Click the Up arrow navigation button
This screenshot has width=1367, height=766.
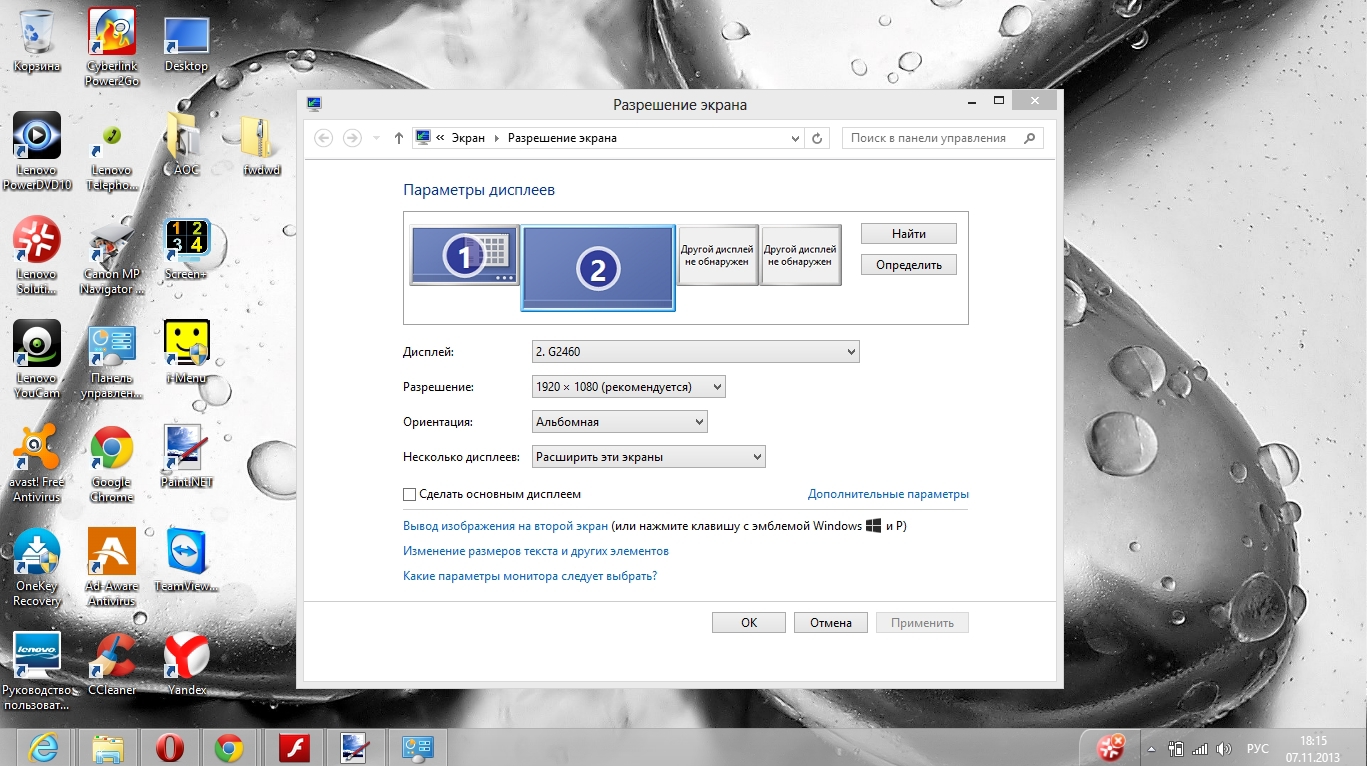coord(399,138)
